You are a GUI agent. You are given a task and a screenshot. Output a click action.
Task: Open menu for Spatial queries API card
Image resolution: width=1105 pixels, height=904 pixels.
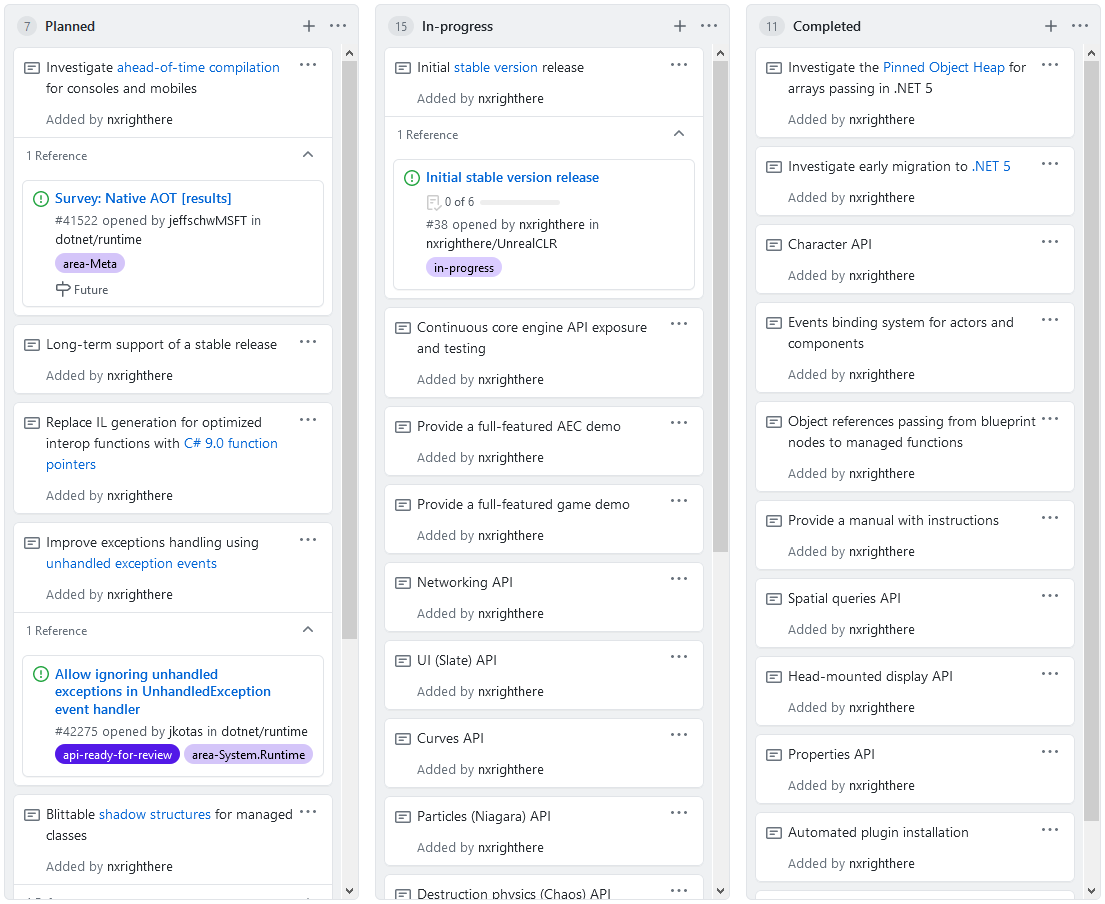pyautogui.click(x=1050, y=595)
